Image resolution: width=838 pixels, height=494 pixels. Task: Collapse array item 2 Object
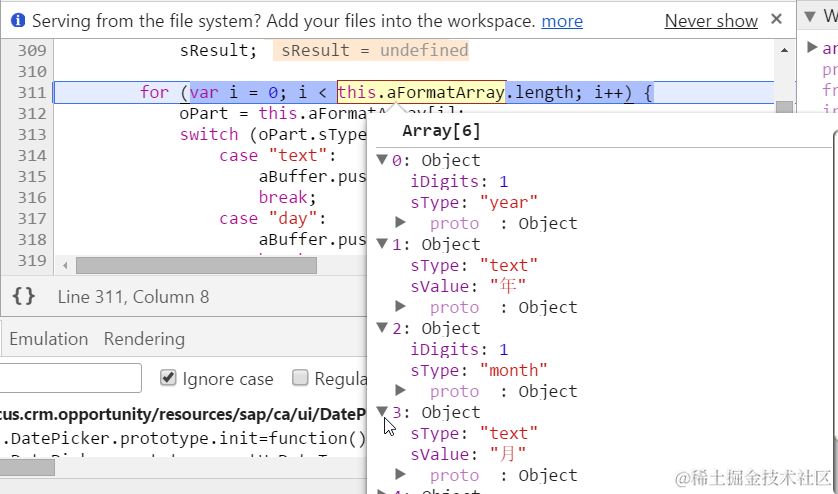382,327
